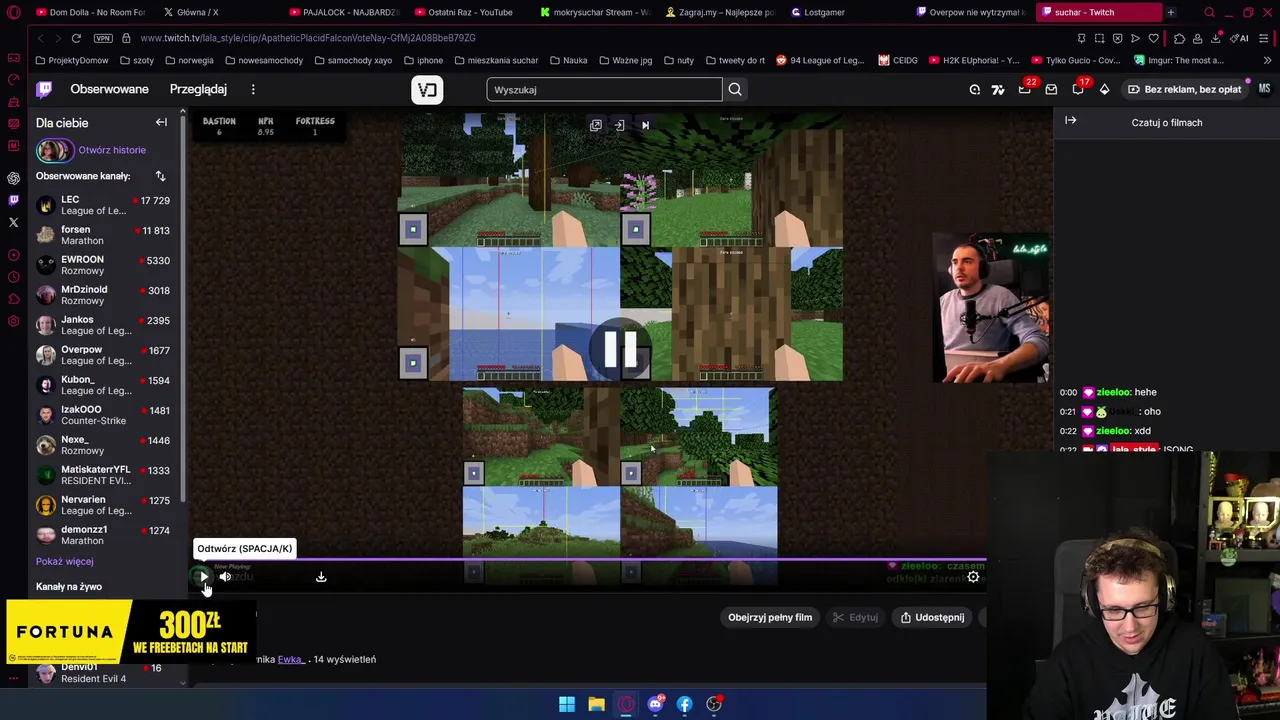The height and width of the screenshot is (720, 1280).
Task: Open the Opera easy setup menu icon
Action: pos(1264,38)
